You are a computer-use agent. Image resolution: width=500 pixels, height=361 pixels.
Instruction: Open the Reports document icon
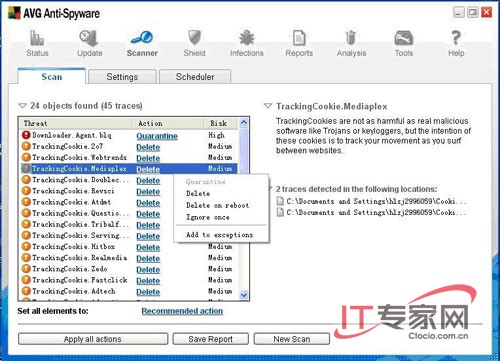coord(299,38)
